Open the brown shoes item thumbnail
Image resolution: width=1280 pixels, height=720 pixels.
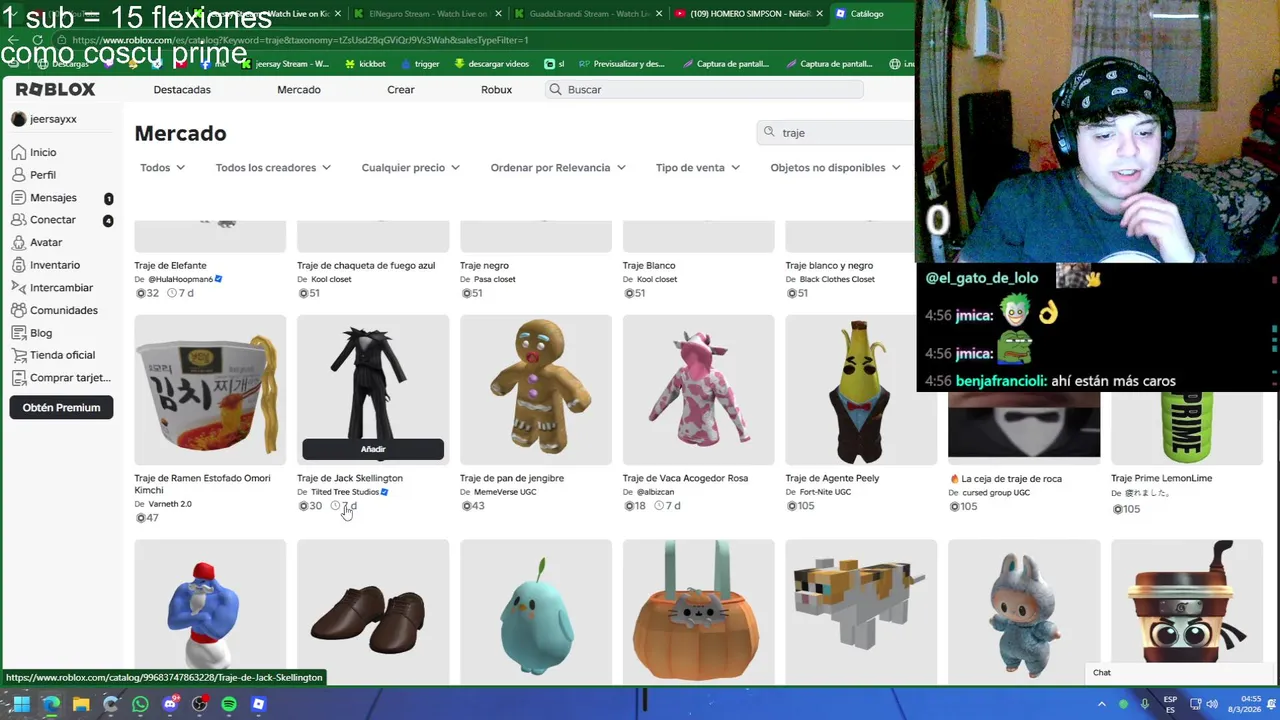pyautogui.click(x=373, y=612)
